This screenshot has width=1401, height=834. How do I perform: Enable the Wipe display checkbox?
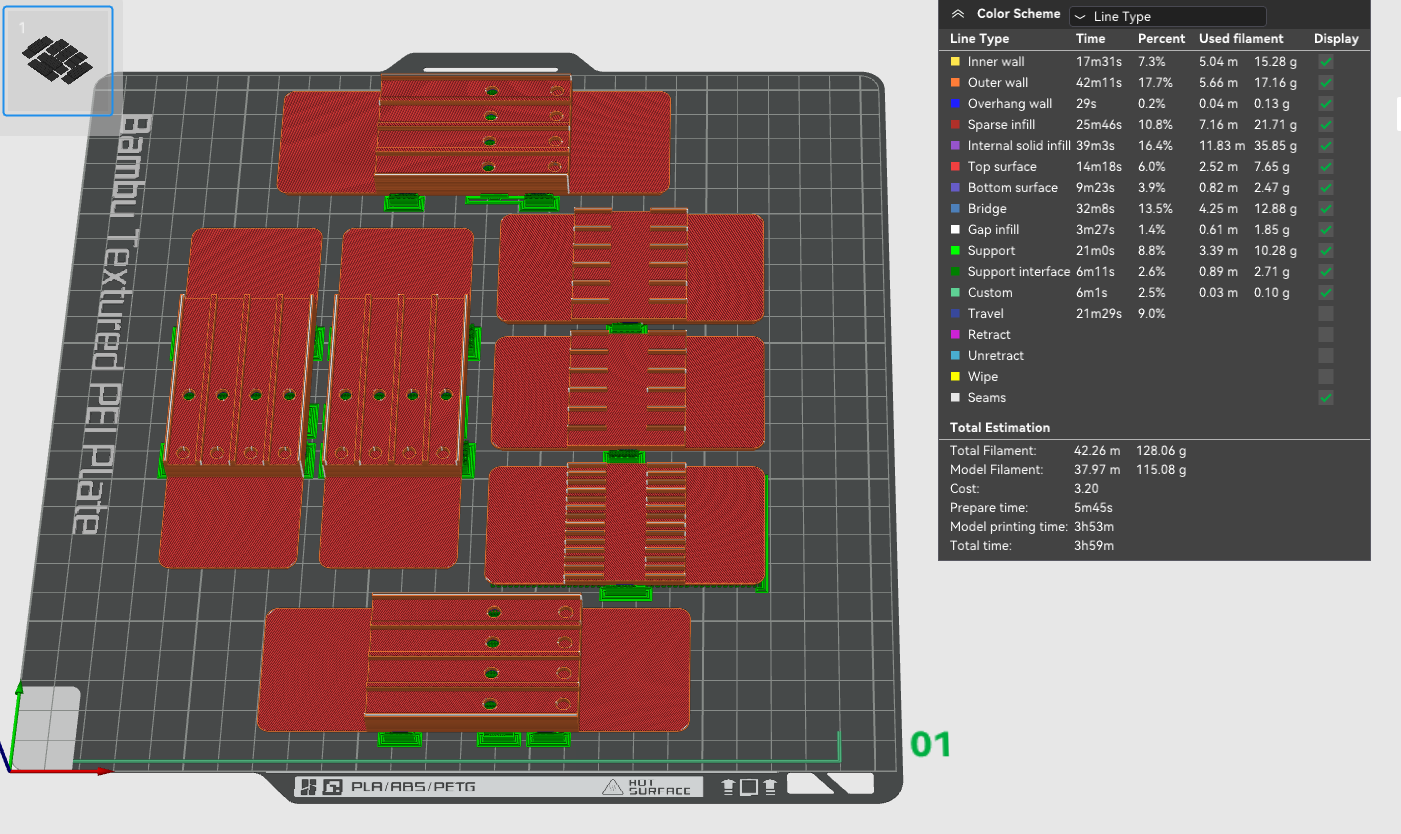tap(1325, 377)
